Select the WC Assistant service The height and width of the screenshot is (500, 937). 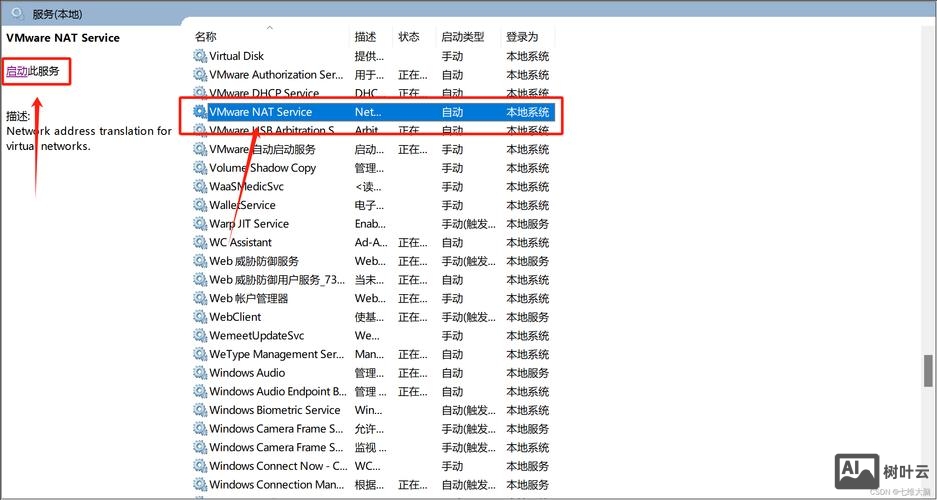point(240,242)
